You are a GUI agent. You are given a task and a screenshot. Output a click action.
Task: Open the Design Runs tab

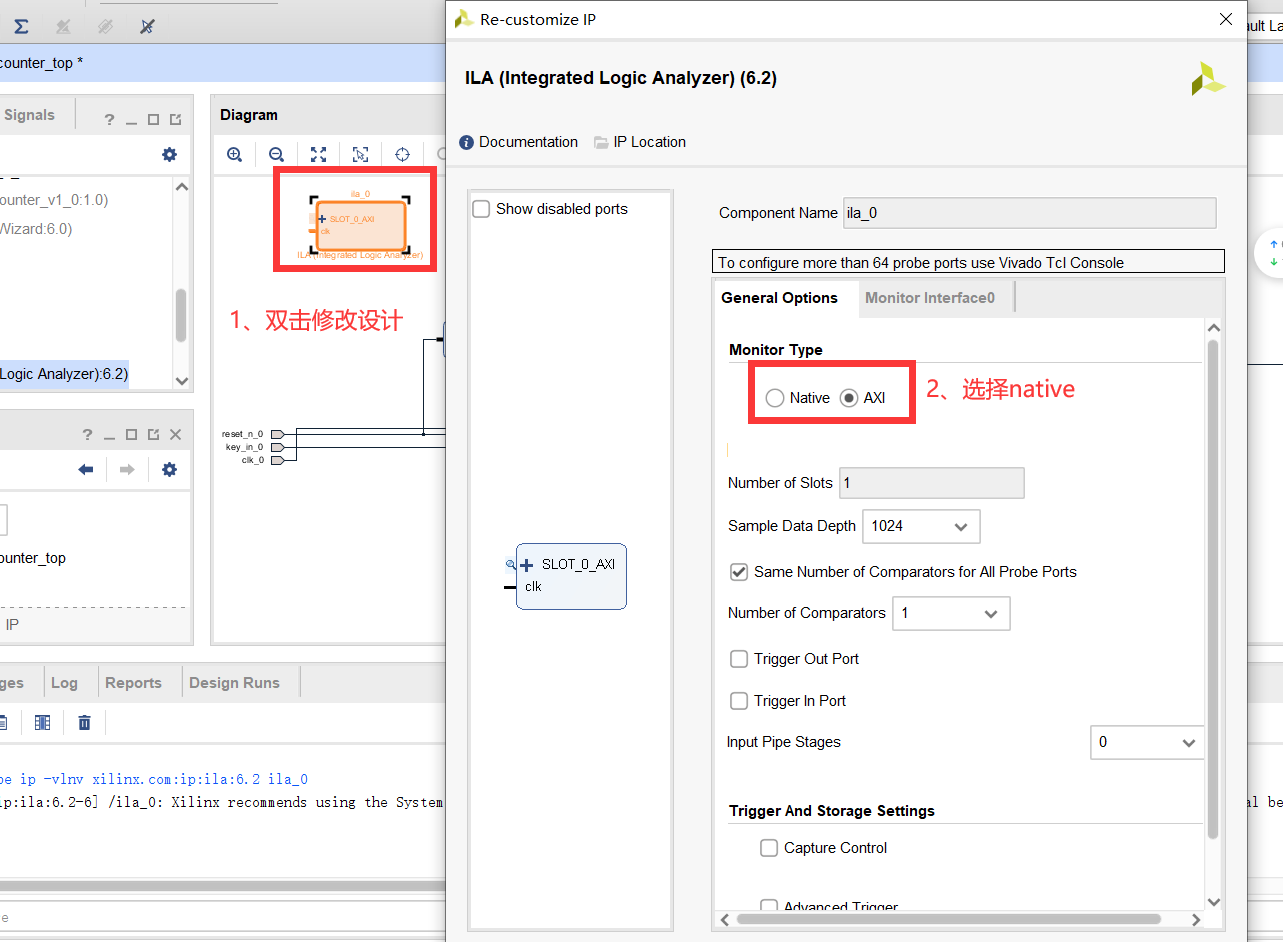[234, 683]
